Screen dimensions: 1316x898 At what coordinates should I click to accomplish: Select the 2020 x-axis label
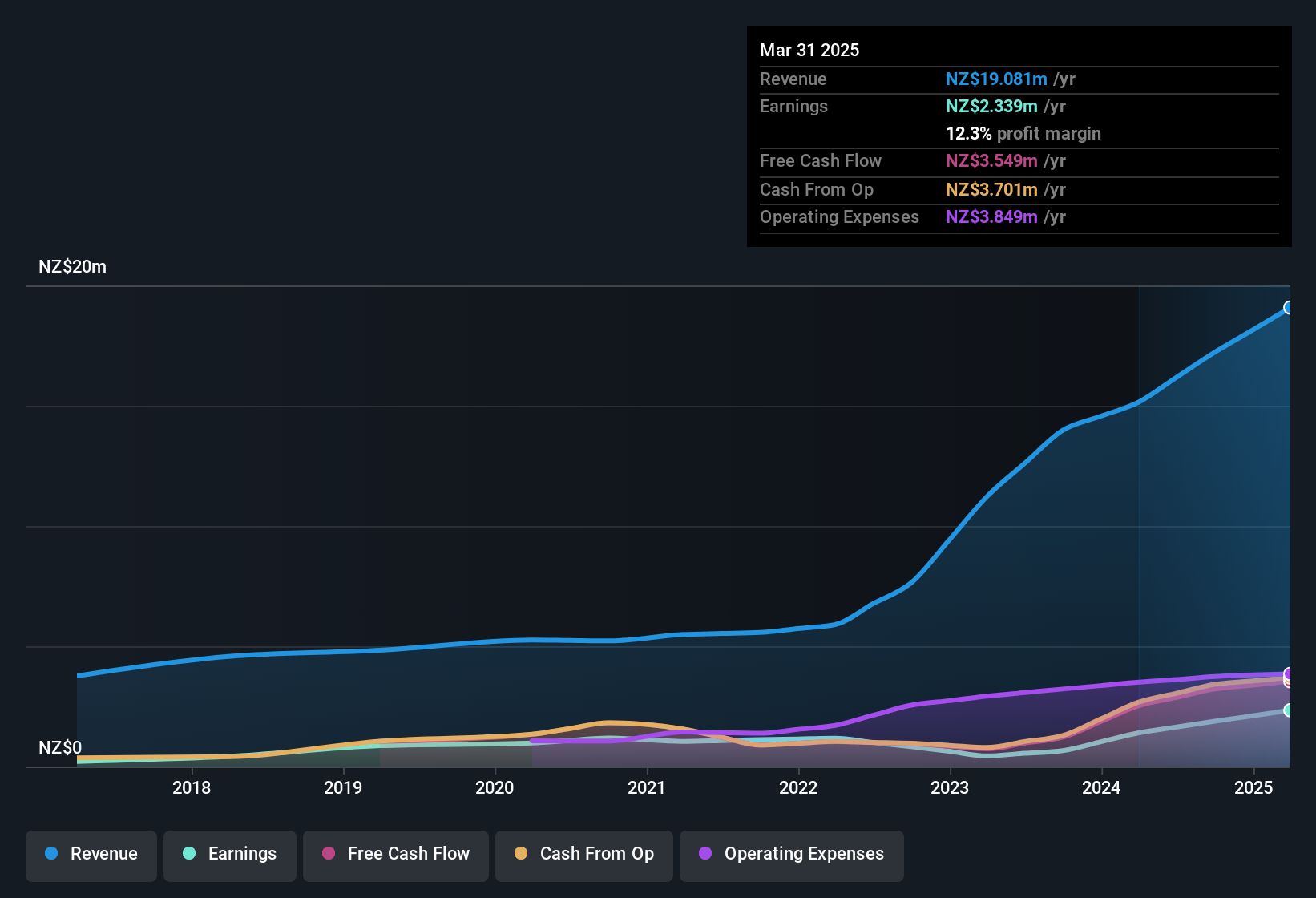tap(495, 788)
